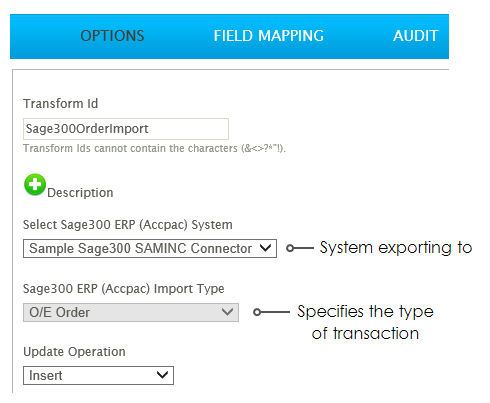Click the Sage300 ERP (Accpac) Import Type label
The image size is (490, 403).
124,289
